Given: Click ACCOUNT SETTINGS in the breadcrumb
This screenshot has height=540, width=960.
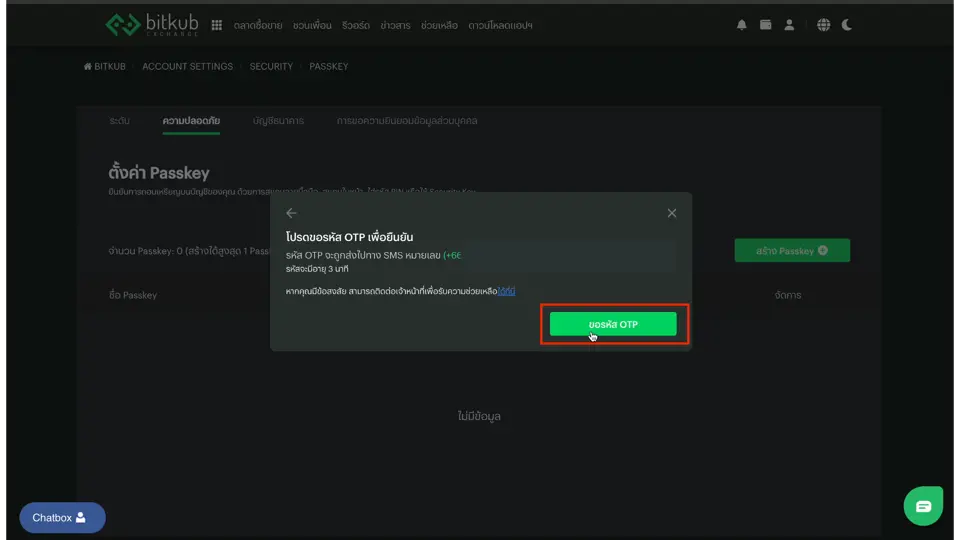Looking at the screenshot, I should coord(187,67).
